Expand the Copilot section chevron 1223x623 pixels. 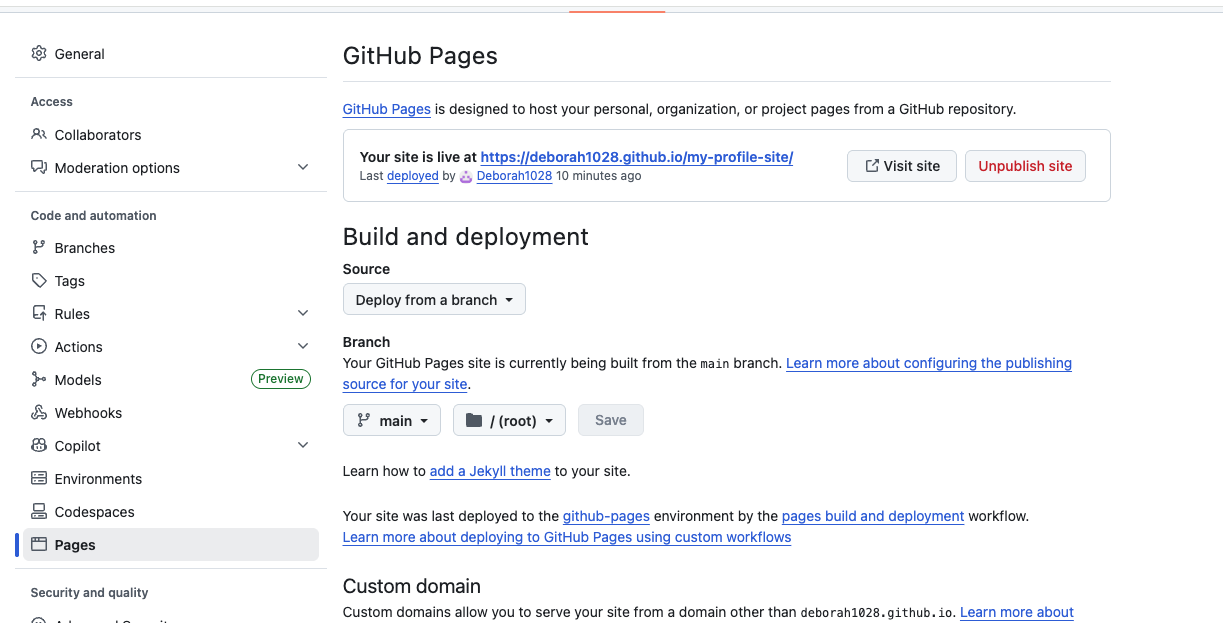point(303,446)
